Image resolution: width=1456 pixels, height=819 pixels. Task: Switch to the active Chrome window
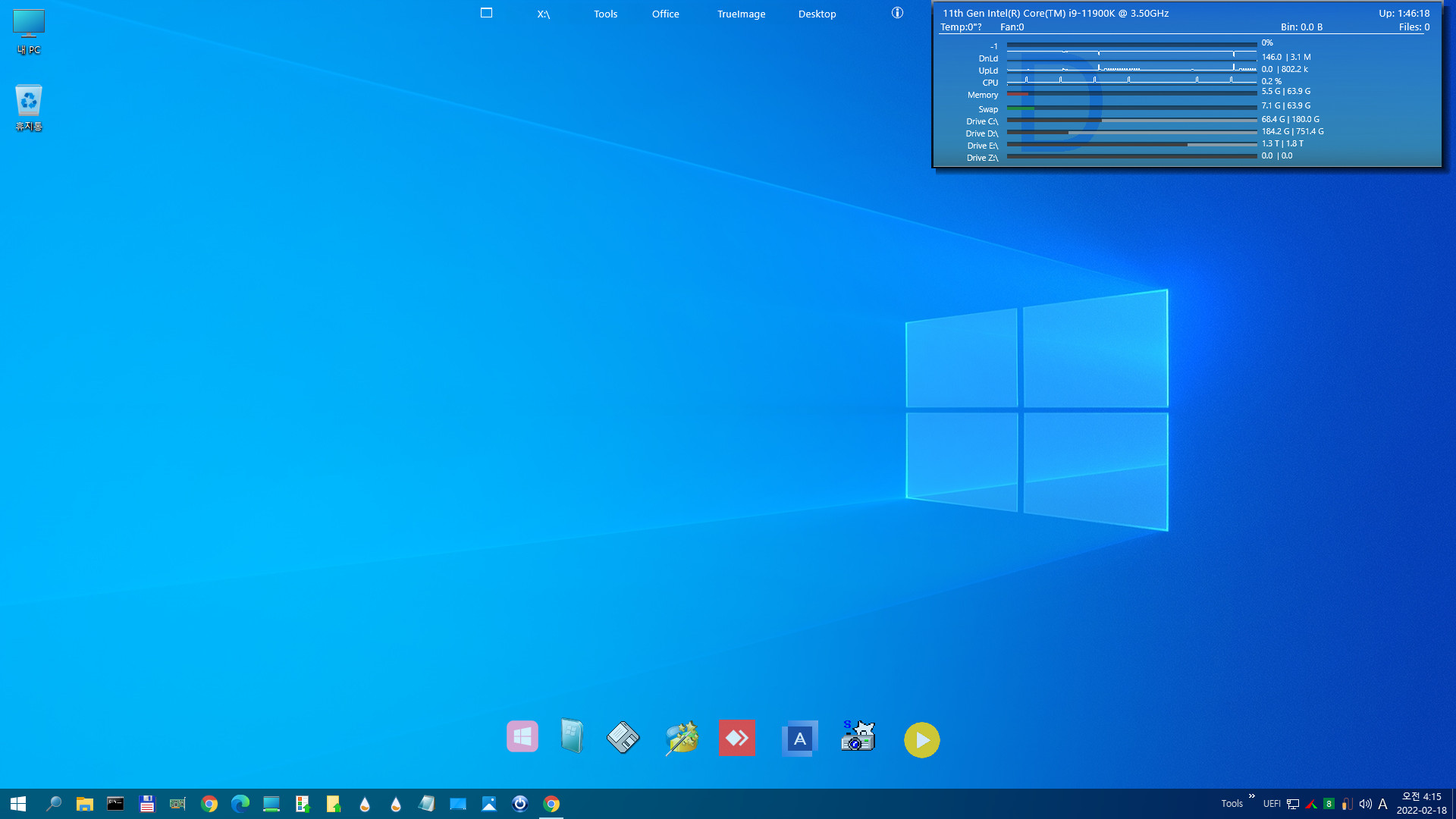coord(551,804)
